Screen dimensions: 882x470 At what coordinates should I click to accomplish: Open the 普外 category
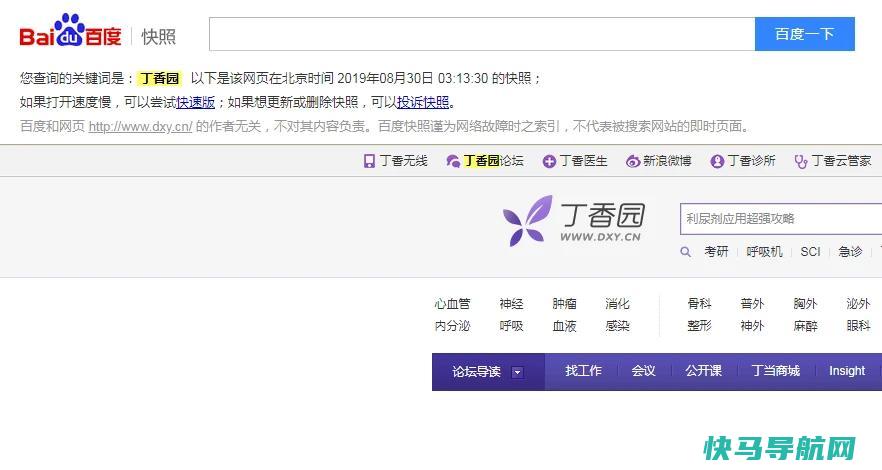click(752, 304)
